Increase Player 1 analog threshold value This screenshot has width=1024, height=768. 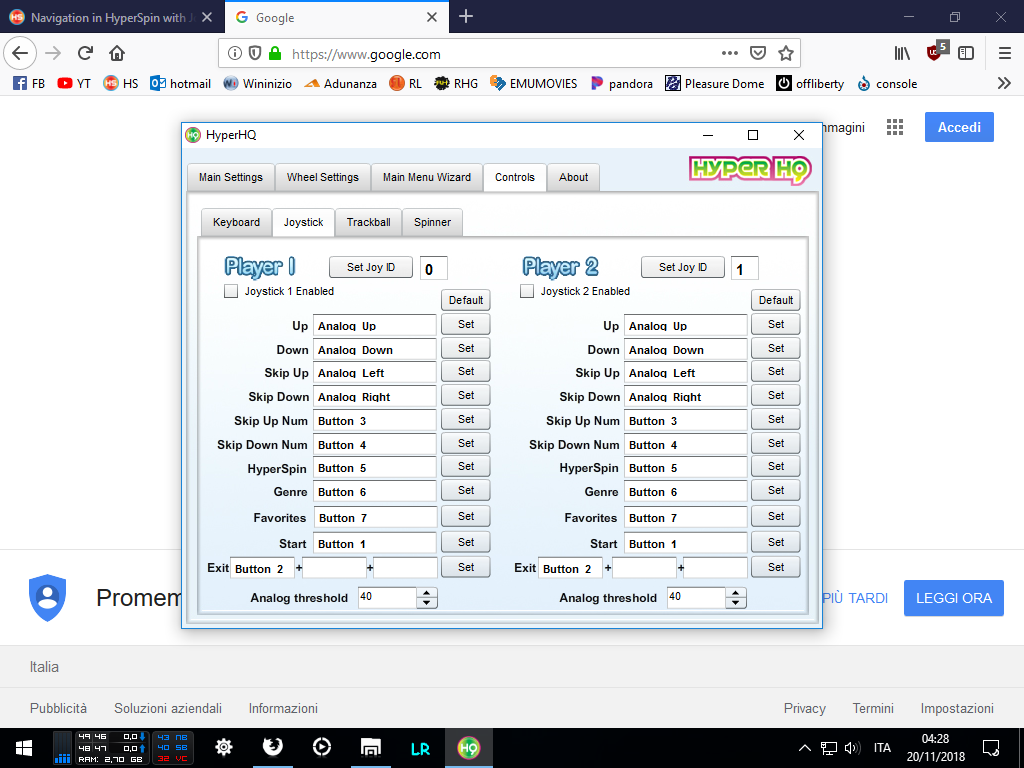(x=427, y=593)
